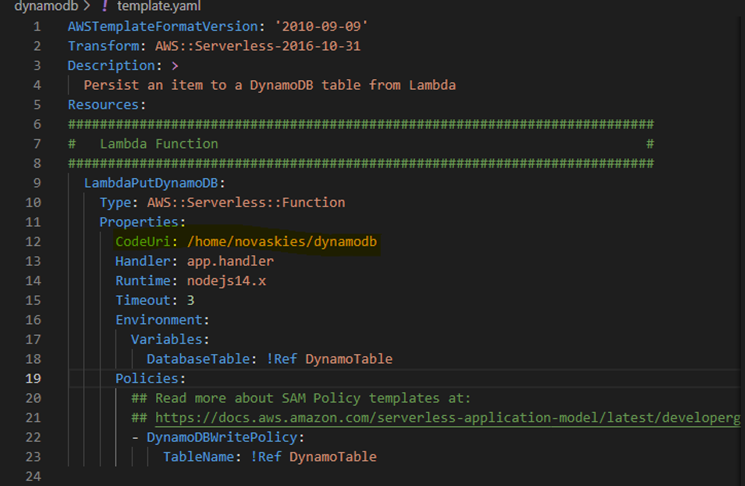Click the YAML exclamation file icon in breadcrumb
This screenshot has width=745, height=486.
tap(105, 6)
